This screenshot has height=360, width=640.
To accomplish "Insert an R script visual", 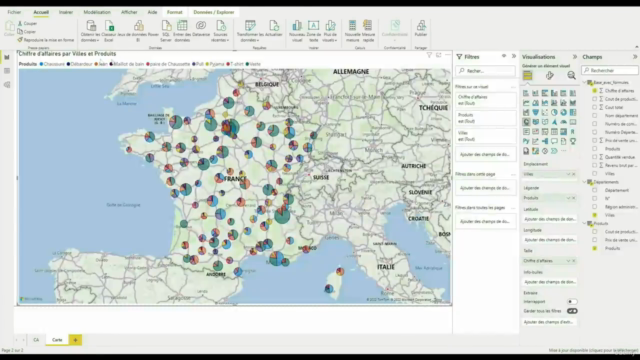I will [x=573, y=131].
